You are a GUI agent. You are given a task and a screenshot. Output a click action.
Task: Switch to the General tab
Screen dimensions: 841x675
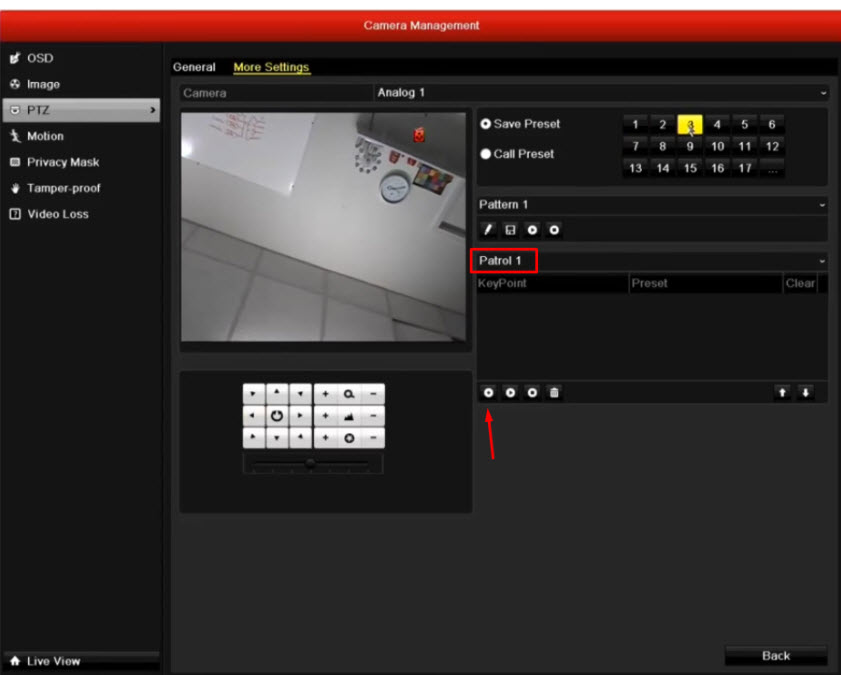(194, 67)
